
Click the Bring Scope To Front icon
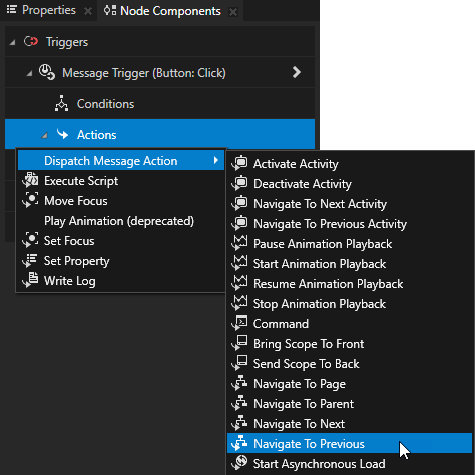[x=240, y=343]
